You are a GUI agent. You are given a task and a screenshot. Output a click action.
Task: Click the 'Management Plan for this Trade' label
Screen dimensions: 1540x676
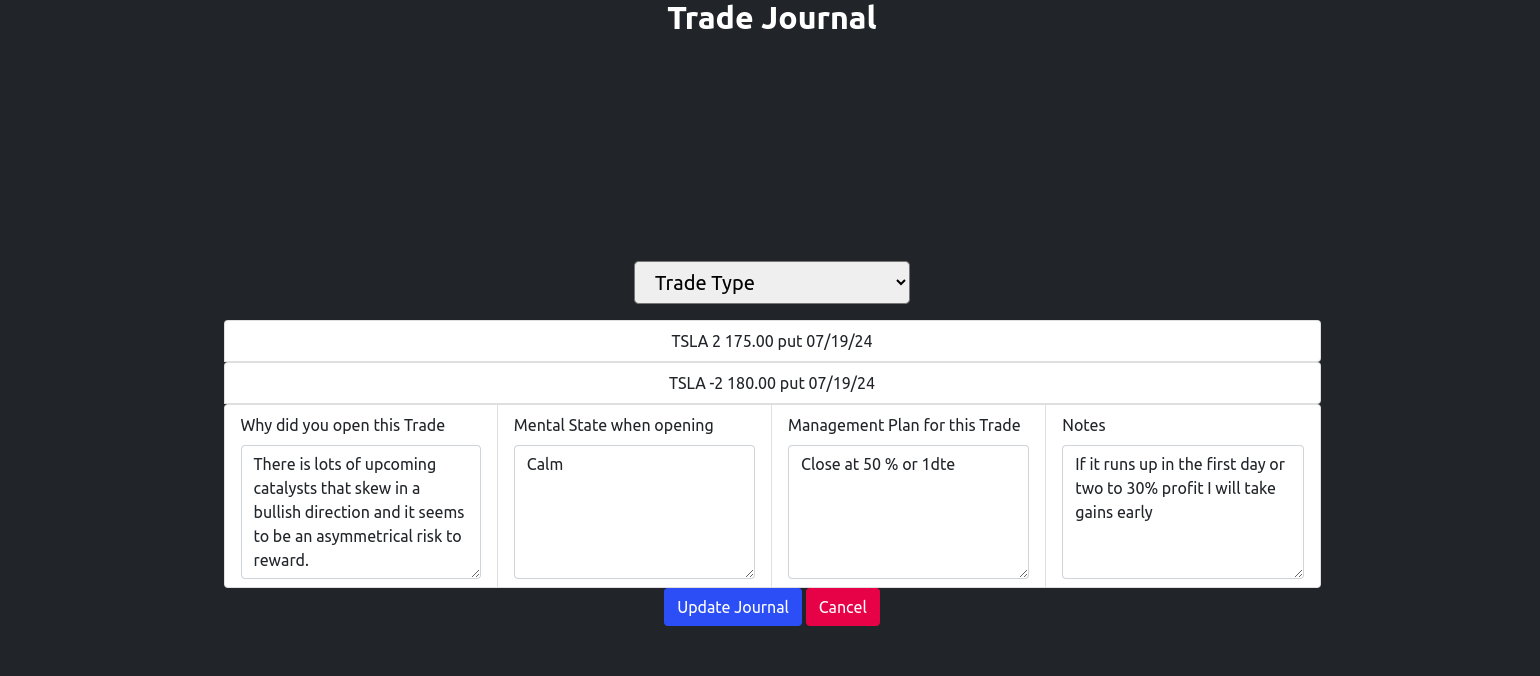903,425
